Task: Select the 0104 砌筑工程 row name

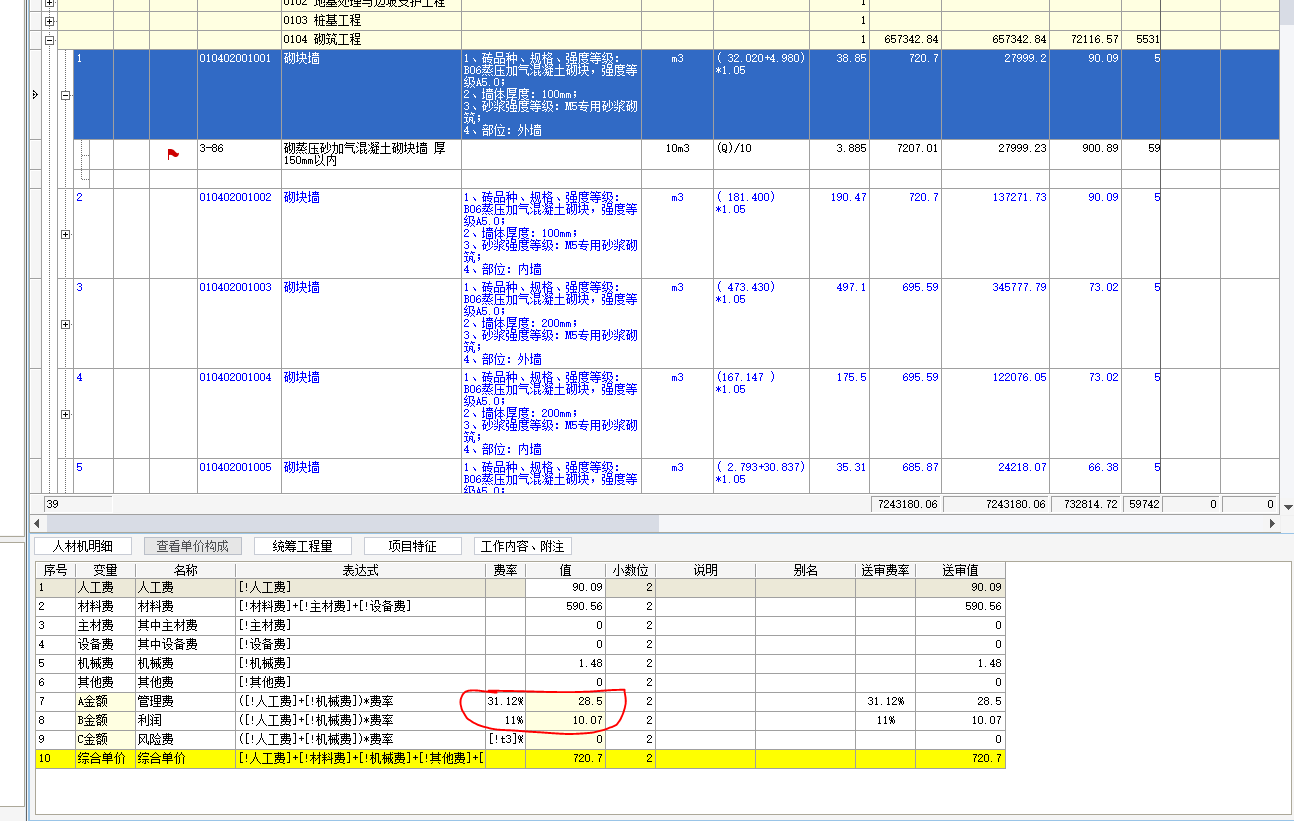Action: 322,40
